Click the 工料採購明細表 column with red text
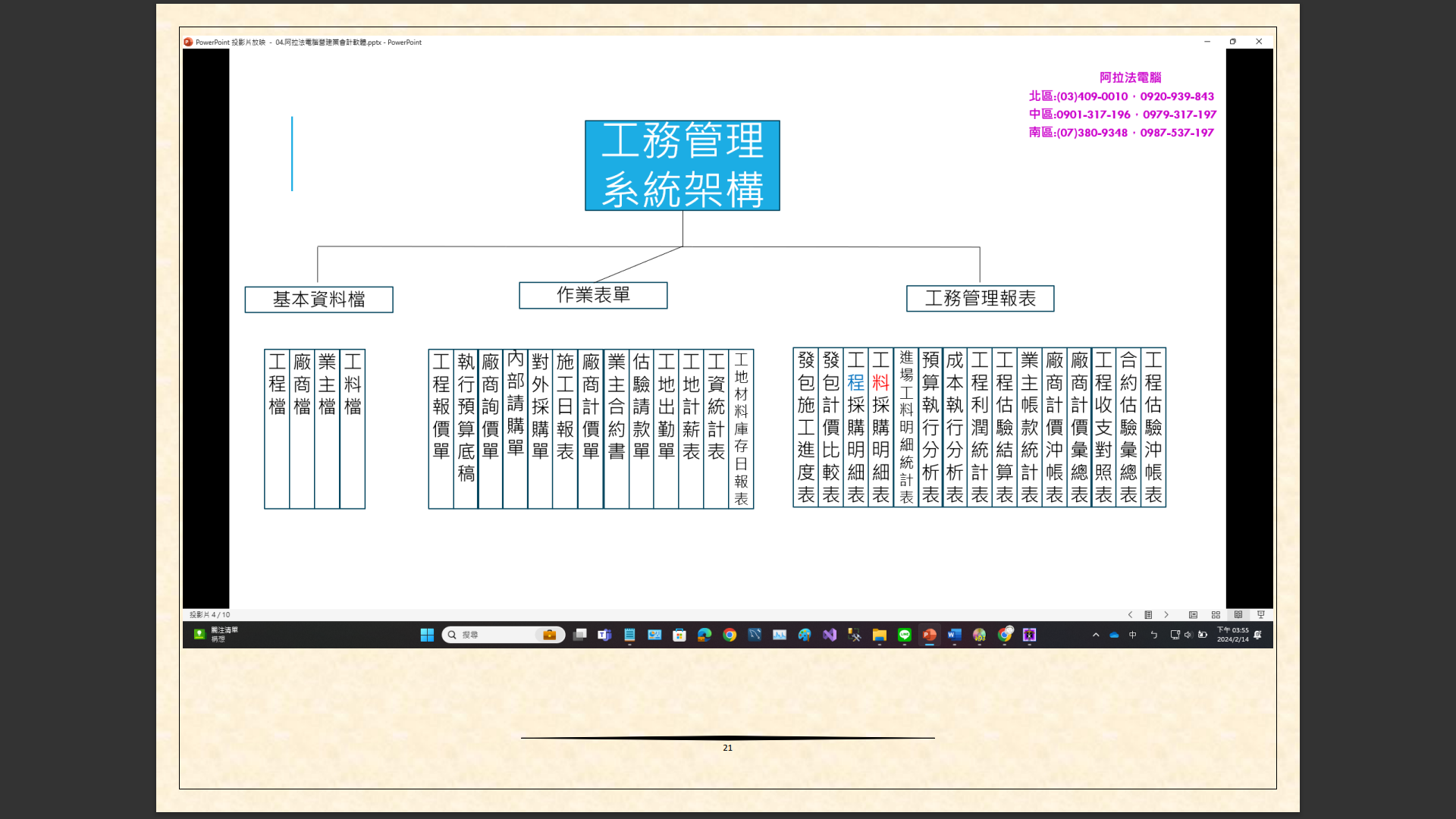 (x=880, y=428)
